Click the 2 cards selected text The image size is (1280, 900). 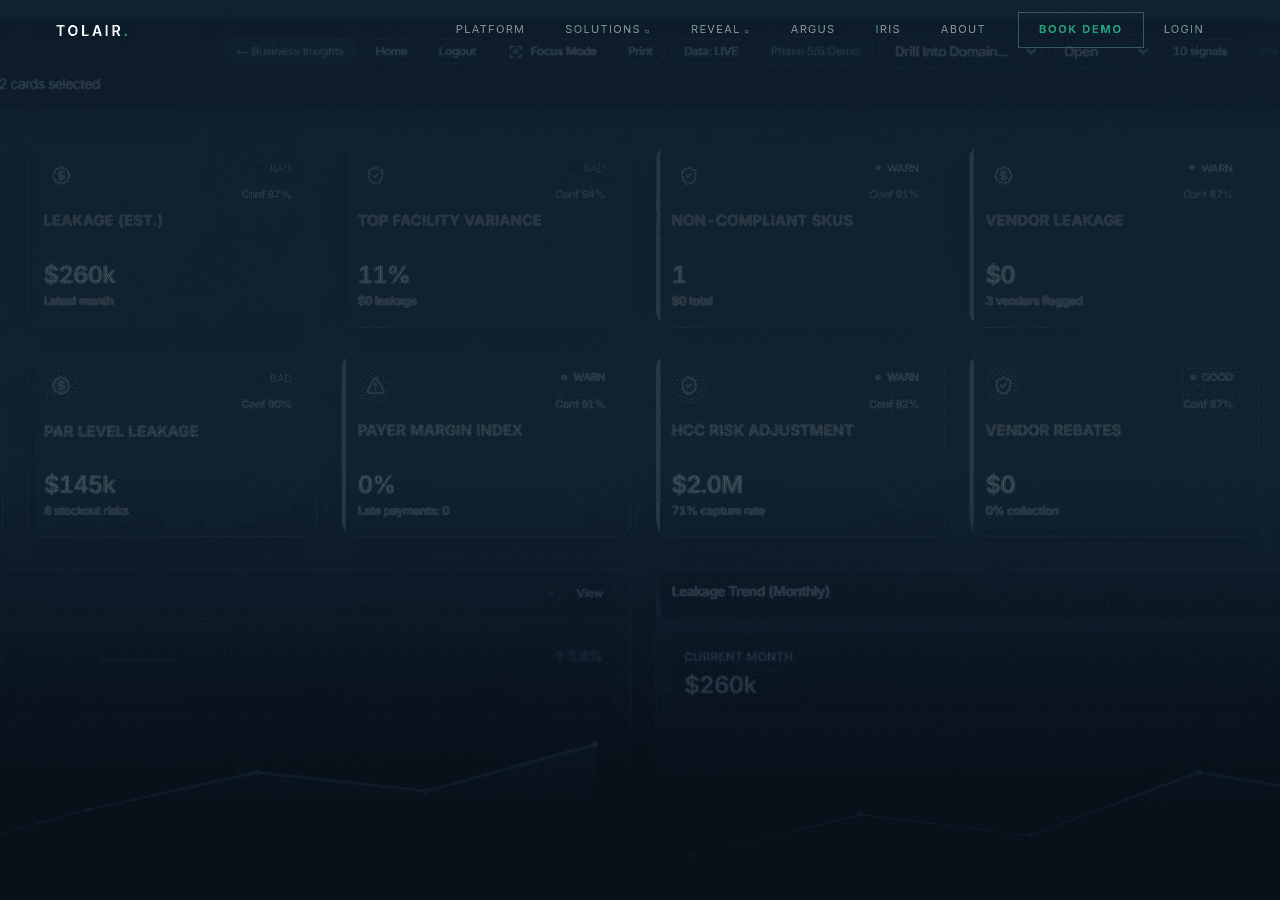[x=50, y=84]
